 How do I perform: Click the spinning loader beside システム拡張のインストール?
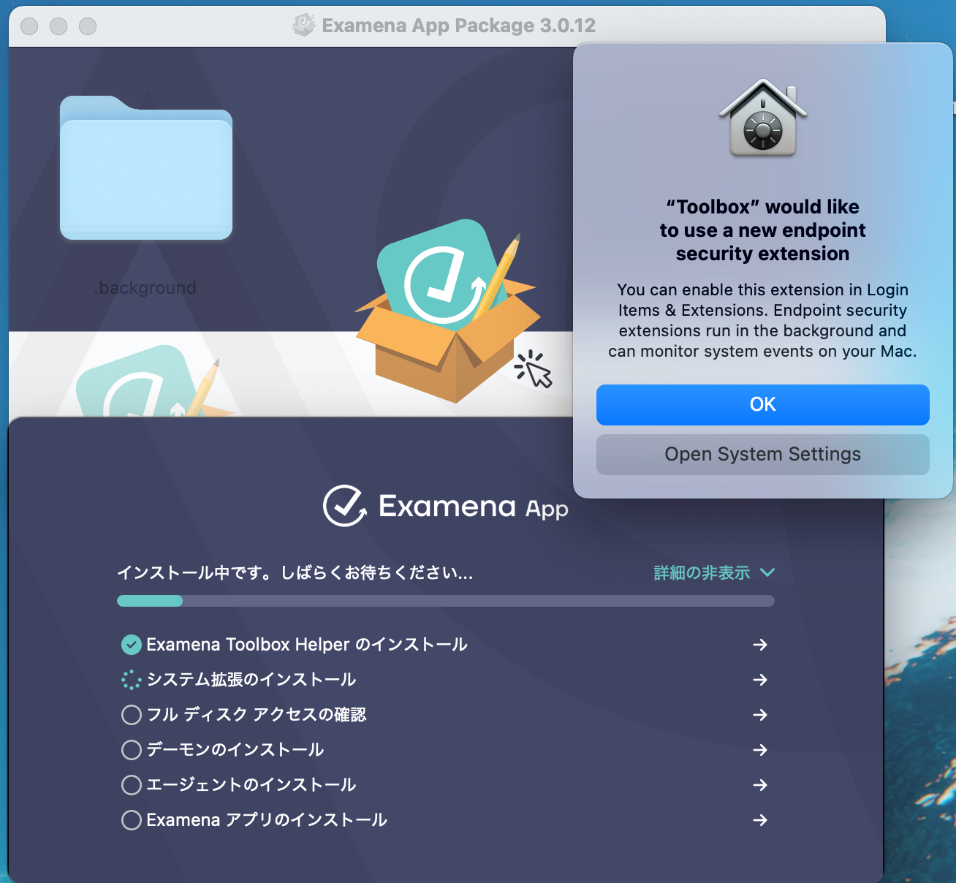point(131,679)
